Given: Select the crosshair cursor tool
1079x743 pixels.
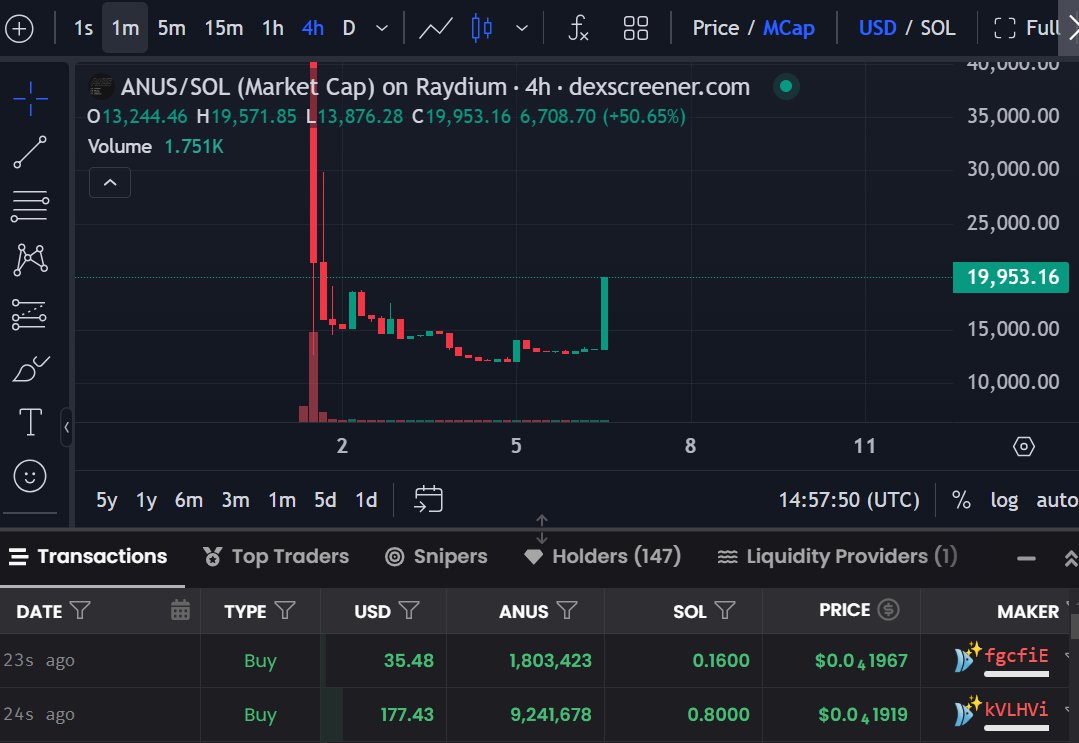Looking at the screenshot, I should coord(30,98).
